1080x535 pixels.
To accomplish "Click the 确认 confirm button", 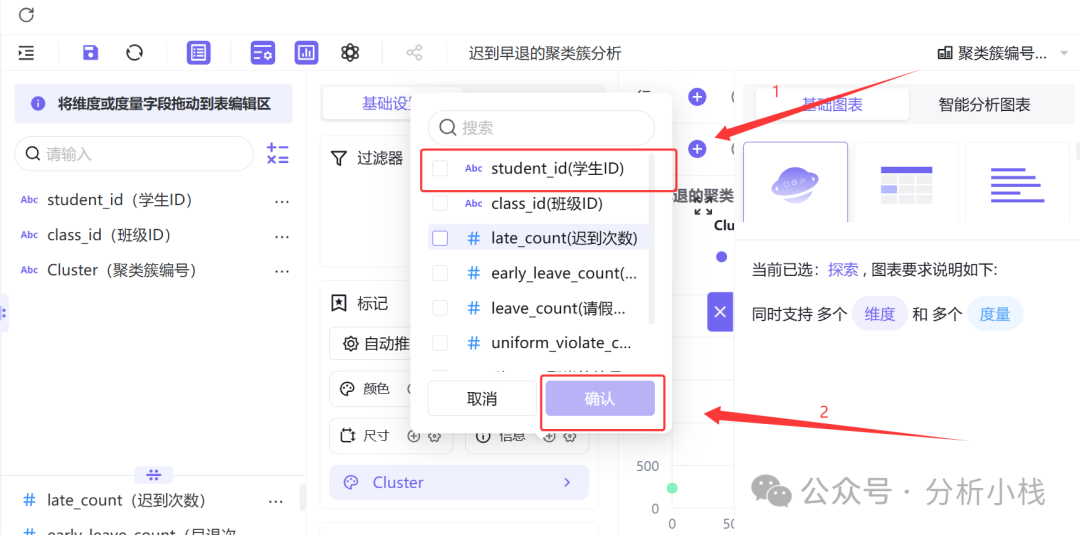I will coord(600,399).
